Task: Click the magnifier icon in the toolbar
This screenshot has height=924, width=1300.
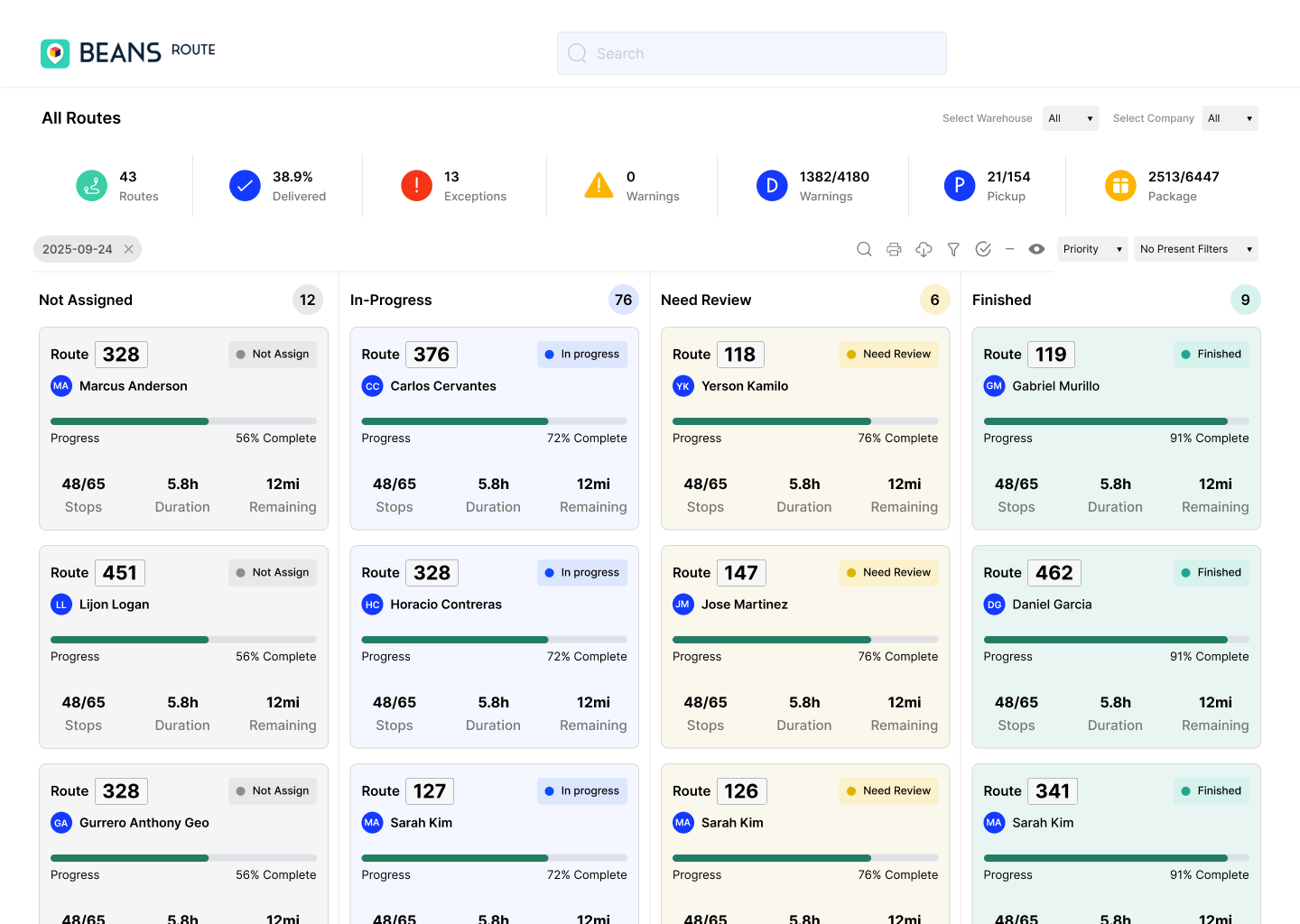Action: [x=864, y=249]
